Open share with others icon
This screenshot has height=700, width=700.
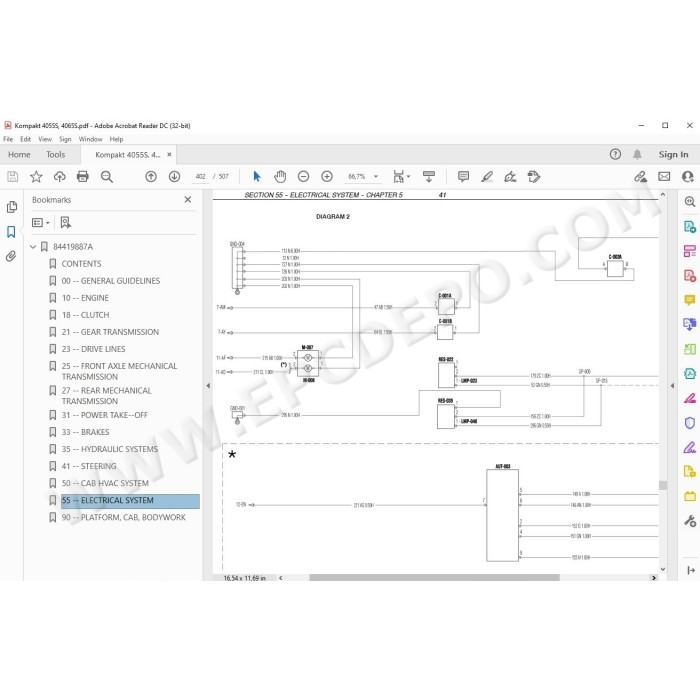pyautogui.click(x=688, y=177)
